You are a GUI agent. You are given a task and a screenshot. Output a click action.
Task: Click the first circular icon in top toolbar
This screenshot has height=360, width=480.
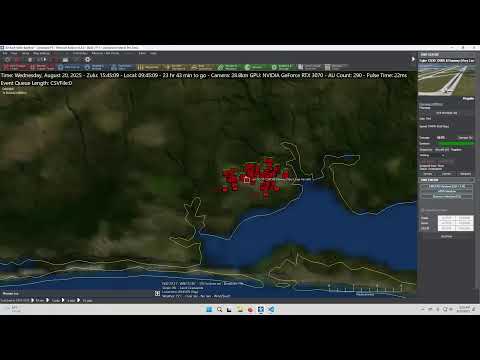click(x=7, y=60)
